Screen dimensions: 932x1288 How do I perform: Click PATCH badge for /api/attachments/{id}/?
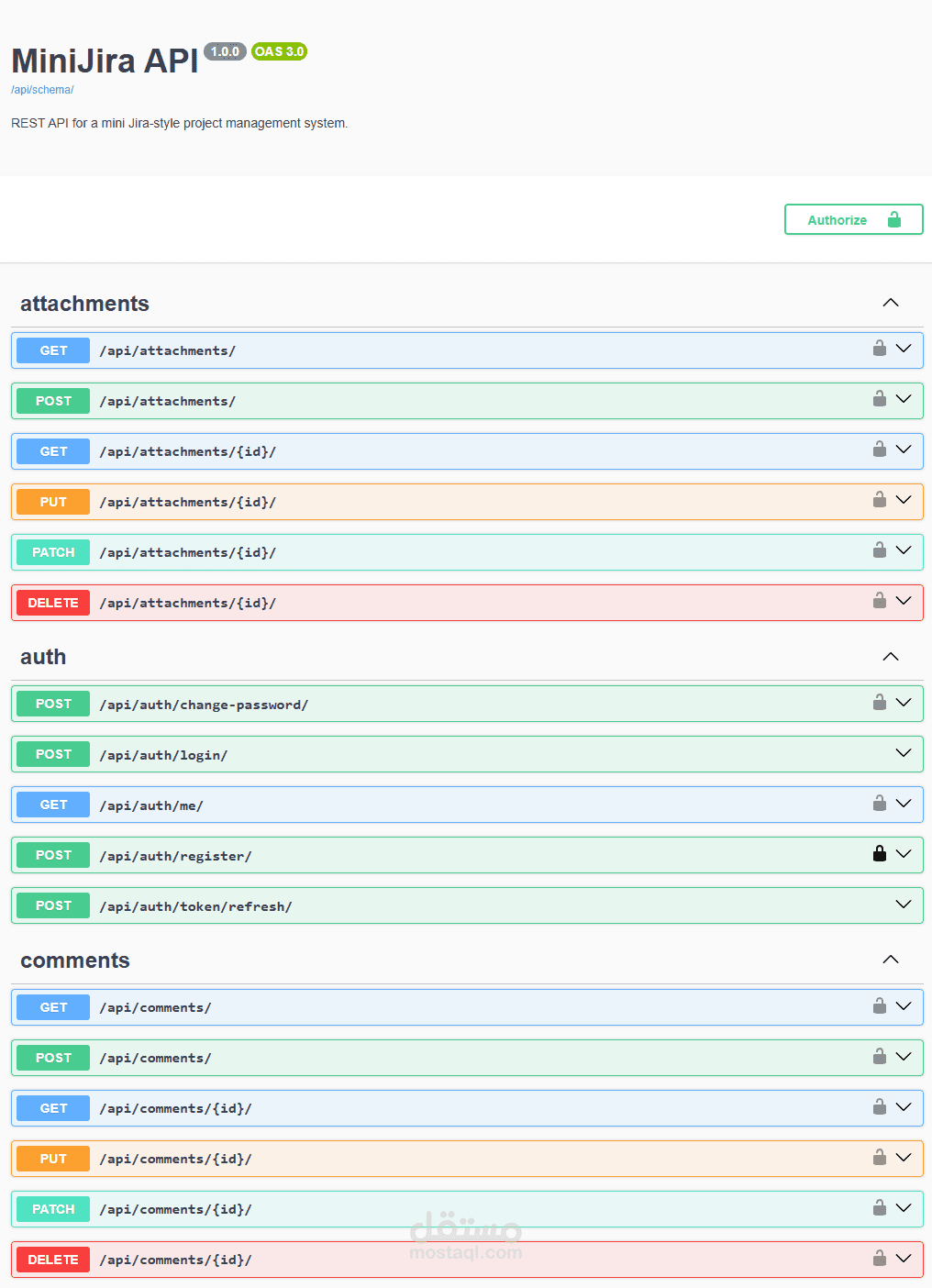[53, 552]
